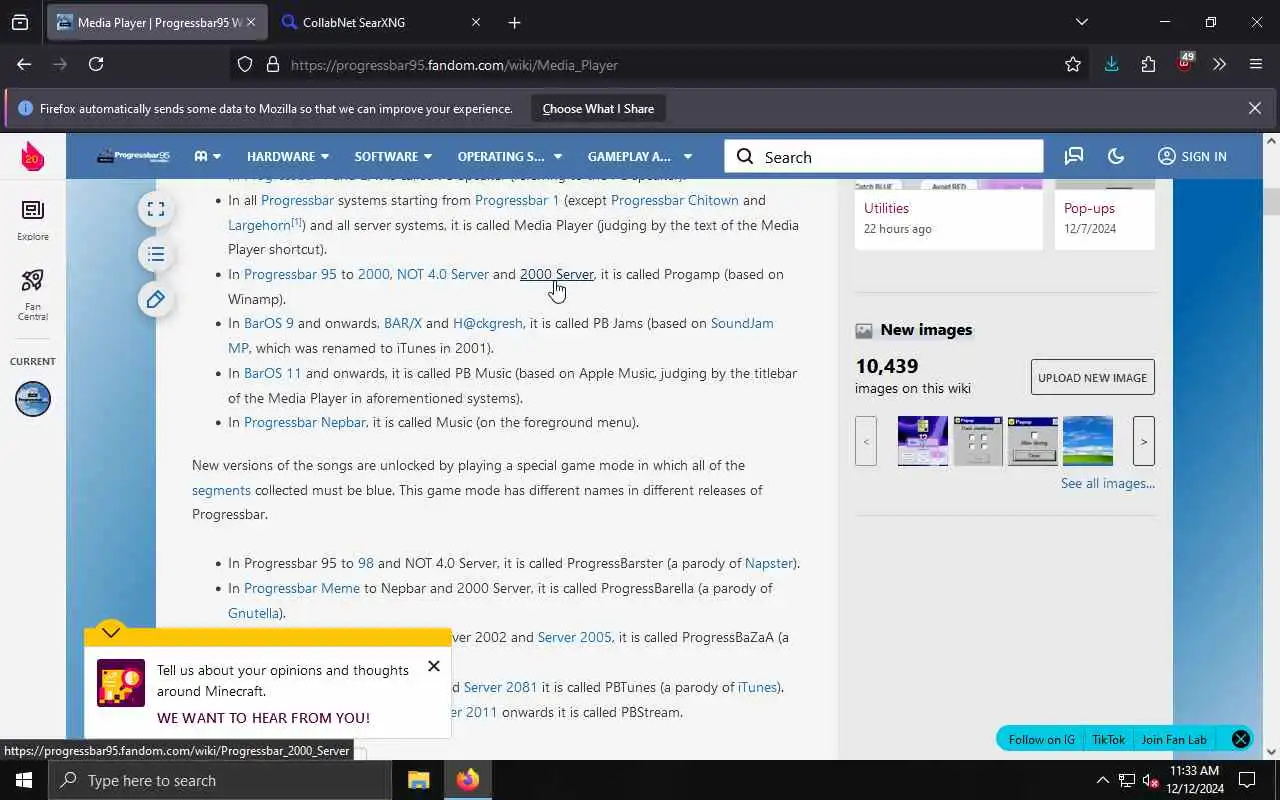Viewport: 1280px width, 800px height.
Task: Expand the HARDWARE menu
Action: click(x=288, y=156)
